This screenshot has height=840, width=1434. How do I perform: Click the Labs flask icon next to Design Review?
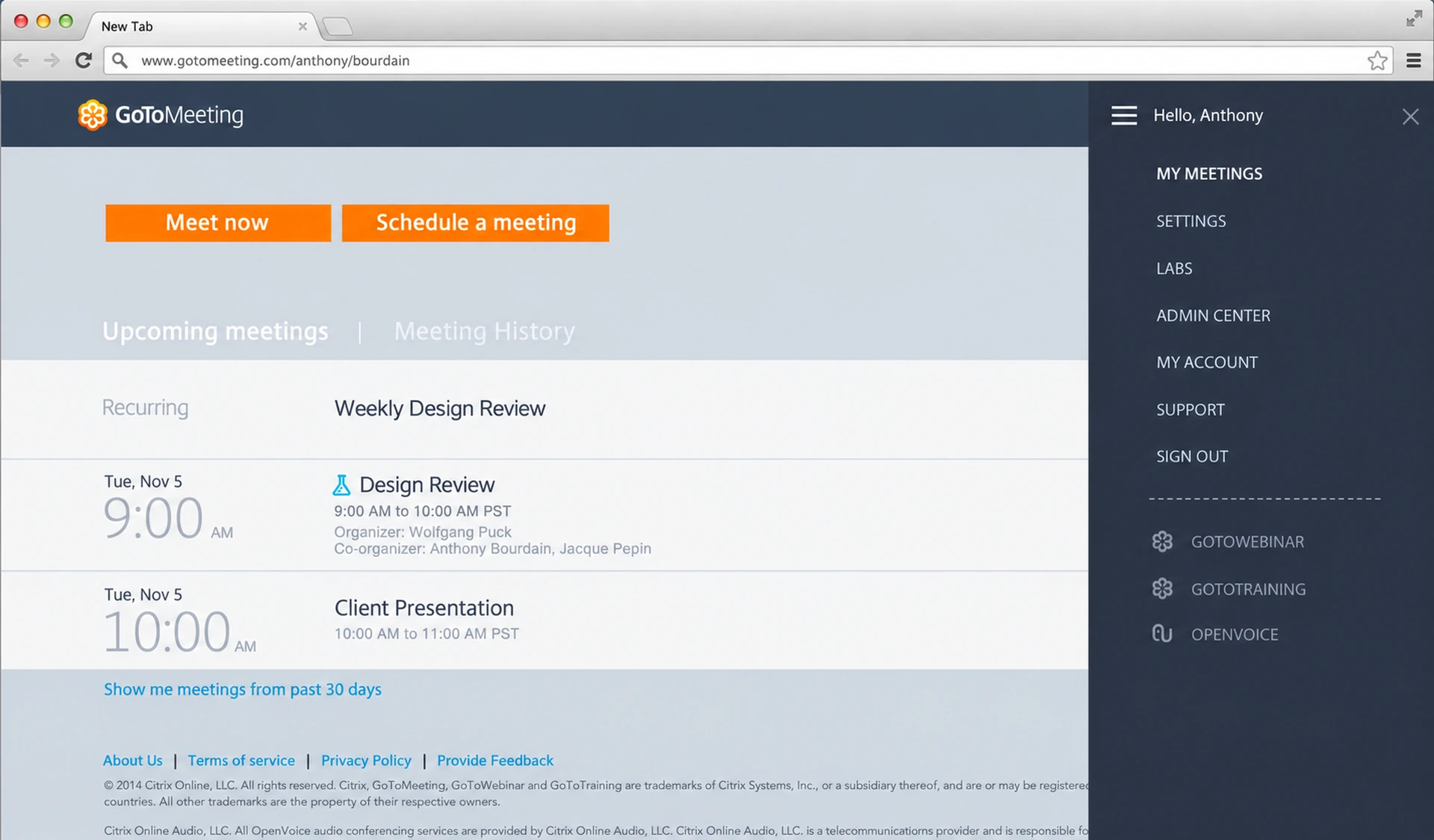pos(341,485)
